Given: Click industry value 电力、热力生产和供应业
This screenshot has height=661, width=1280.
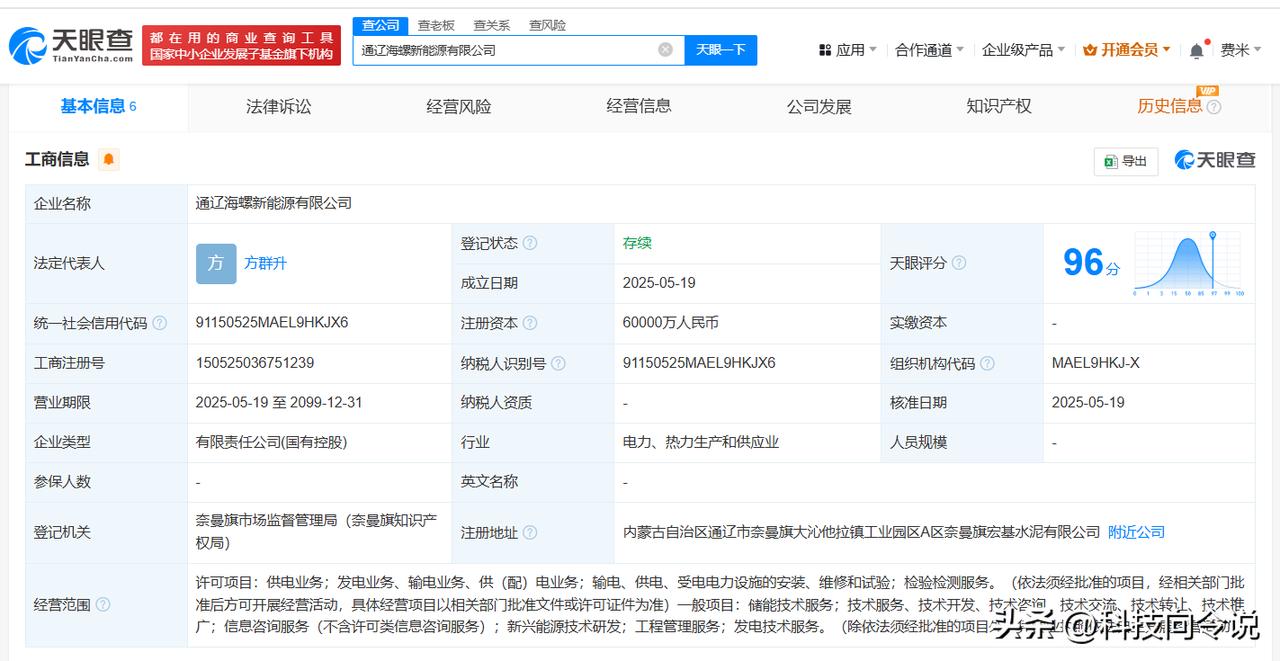Looking at the screenshot, I should pyautogui.click(x=700, y=442).
